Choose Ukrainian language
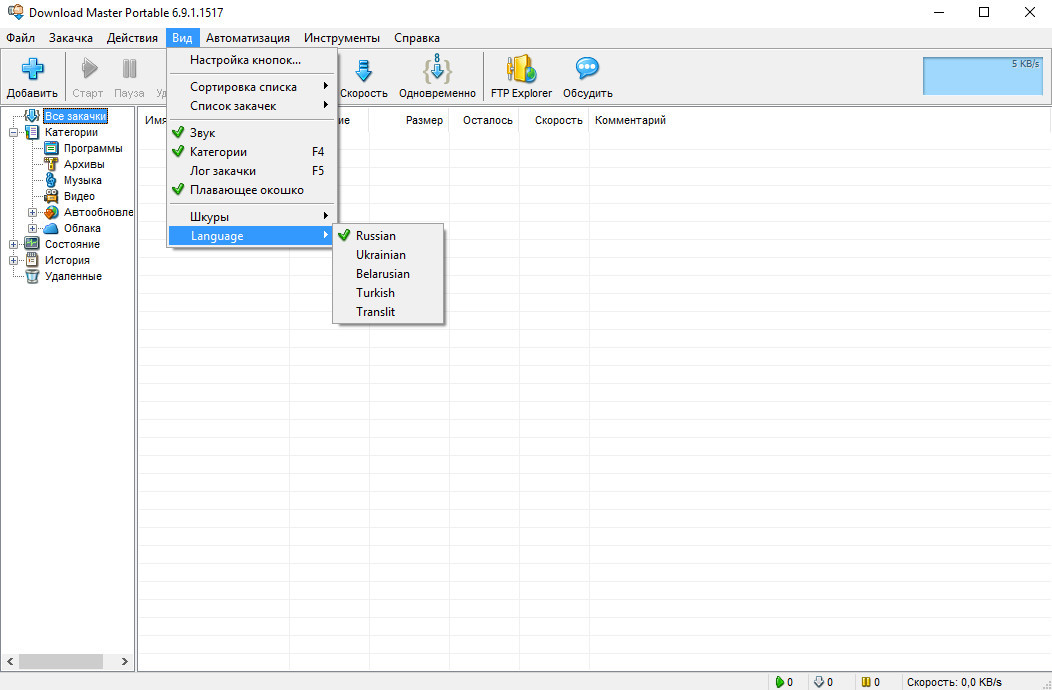Screen dimensions: 1052x690 (381, 255)
